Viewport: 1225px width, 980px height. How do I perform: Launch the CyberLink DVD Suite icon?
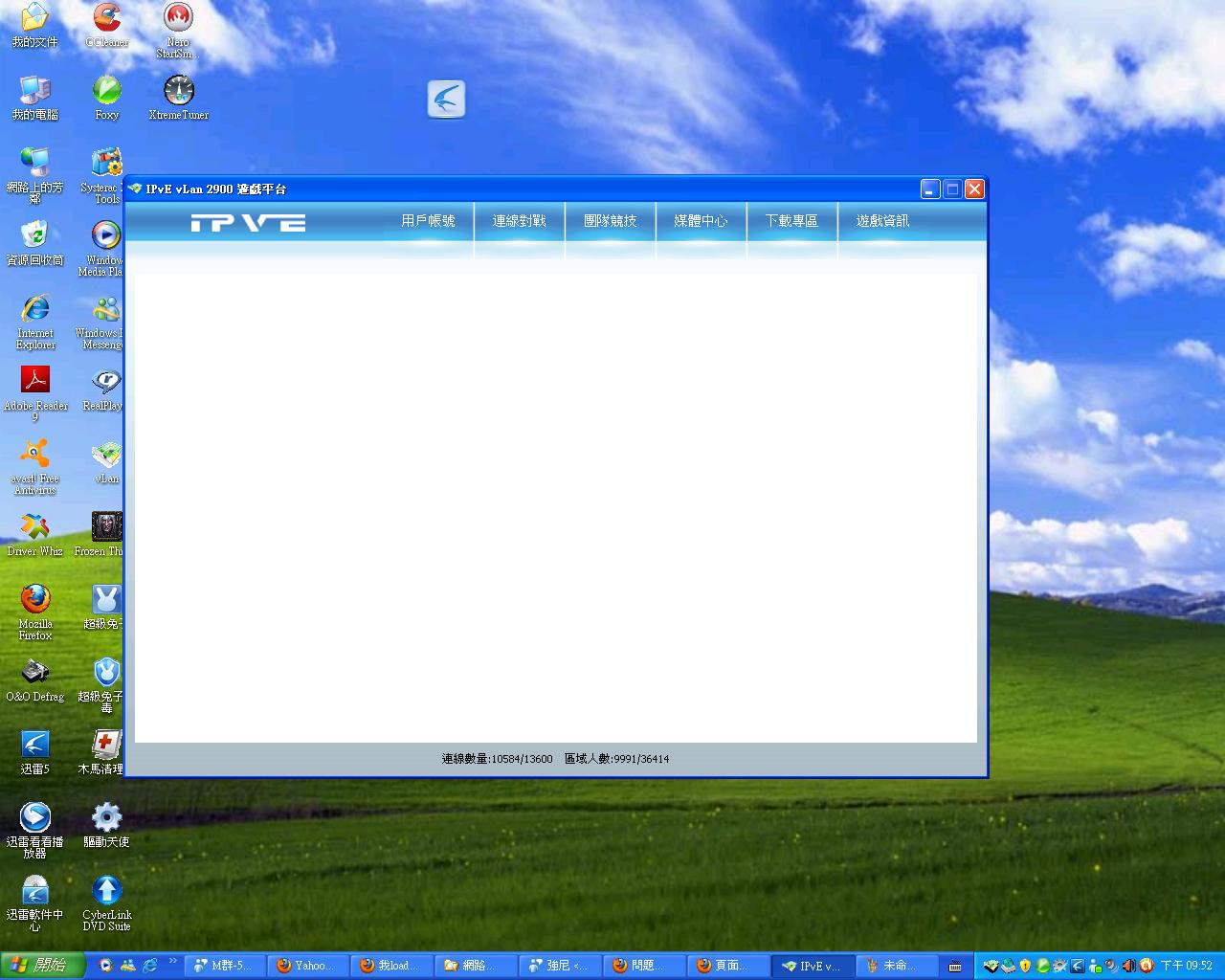click(106, 903)
